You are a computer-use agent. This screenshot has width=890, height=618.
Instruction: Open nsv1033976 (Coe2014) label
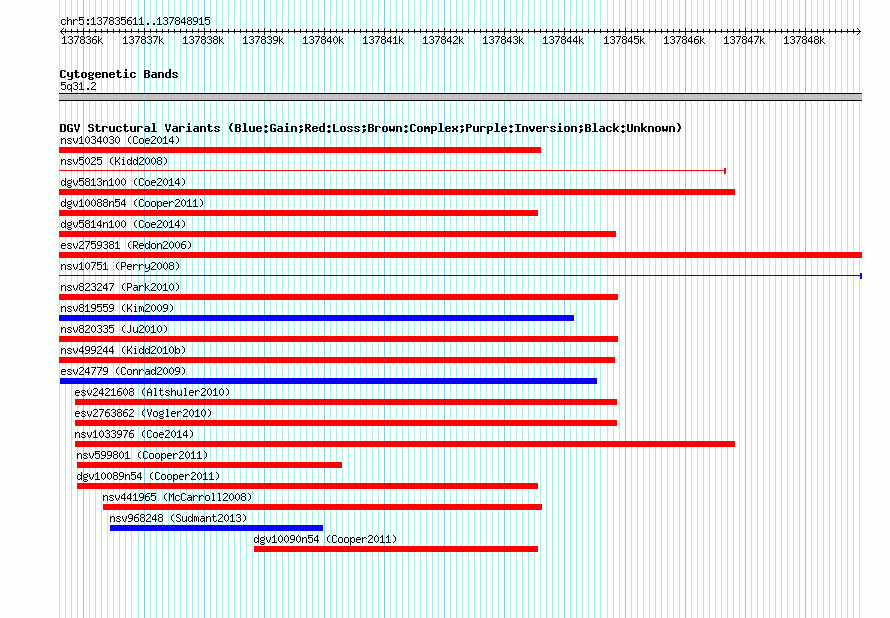134,434
